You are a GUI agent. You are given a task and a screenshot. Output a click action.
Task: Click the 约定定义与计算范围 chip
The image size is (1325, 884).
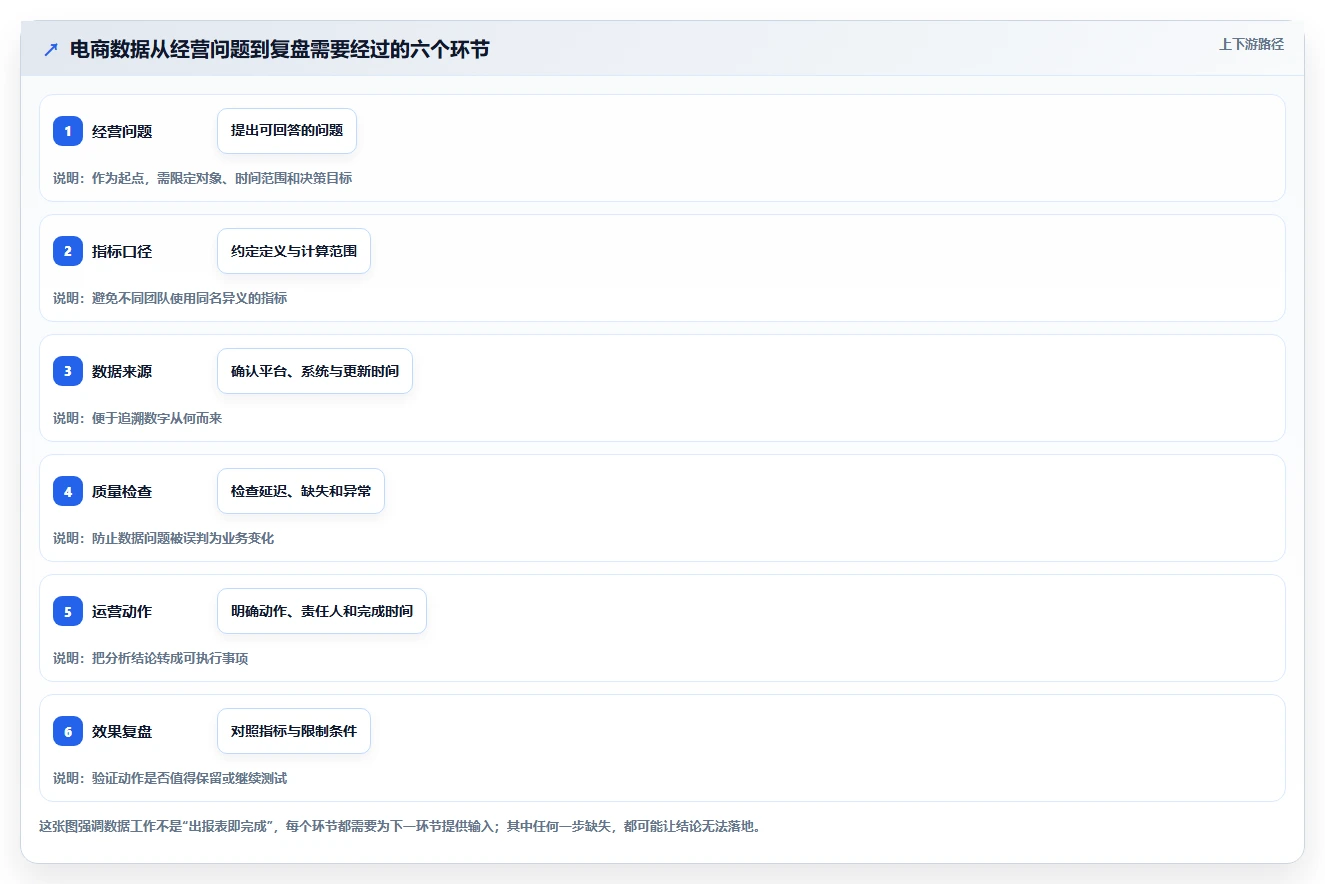click(x=294, y=251)
